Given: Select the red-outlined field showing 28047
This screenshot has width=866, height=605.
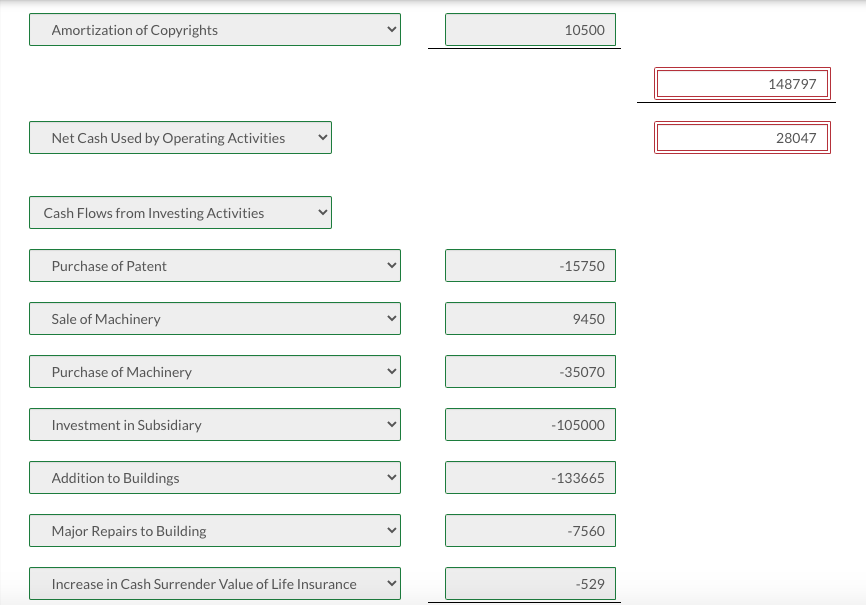Looking at the screenshot, I should click(742, 138).
